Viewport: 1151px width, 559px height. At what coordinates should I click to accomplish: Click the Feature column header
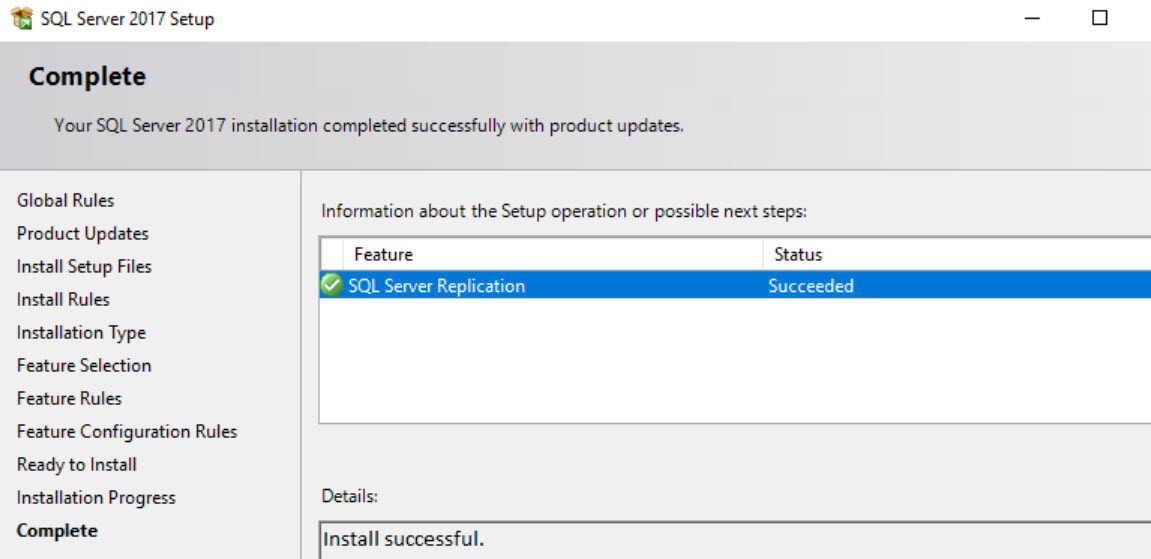point(553,255)
